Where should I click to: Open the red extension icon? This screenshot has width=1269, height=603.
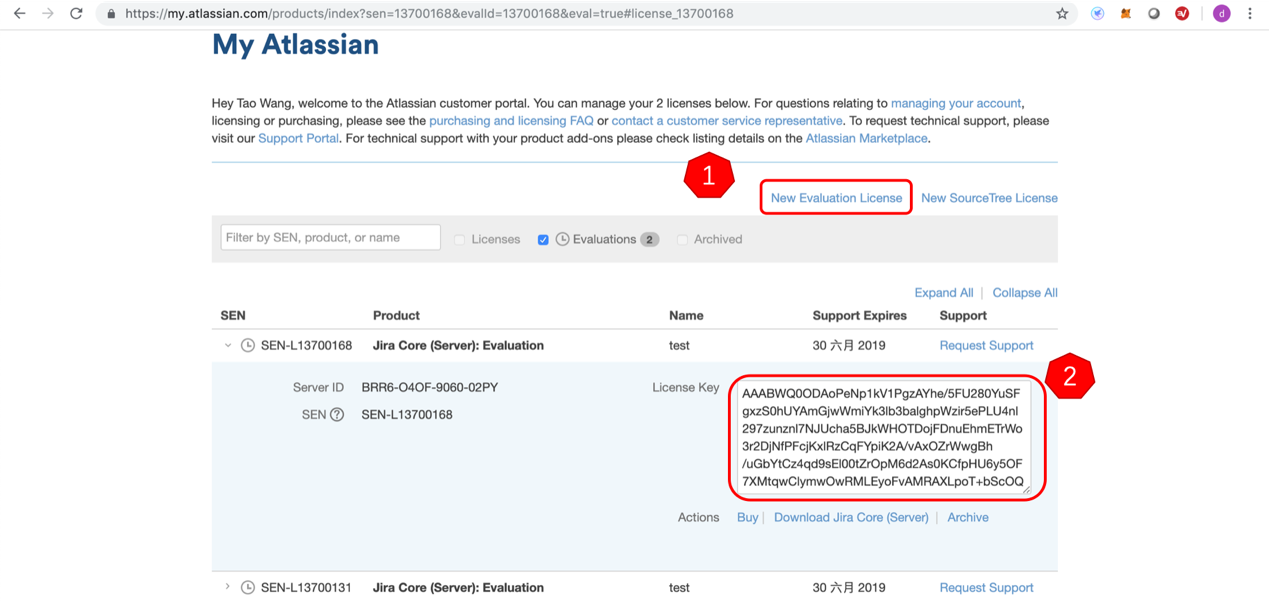point(1182,14)
